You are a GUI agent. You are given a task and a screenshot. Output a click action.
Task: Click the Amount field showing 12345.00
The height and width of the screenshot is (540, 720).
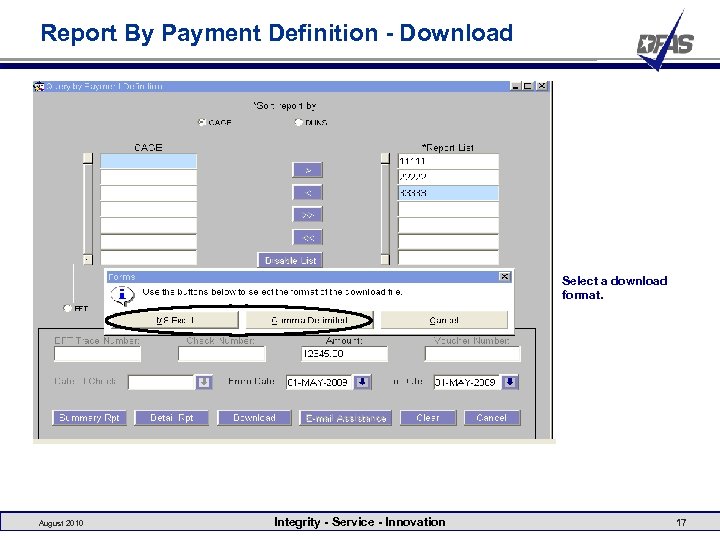(x=344, y=354)
